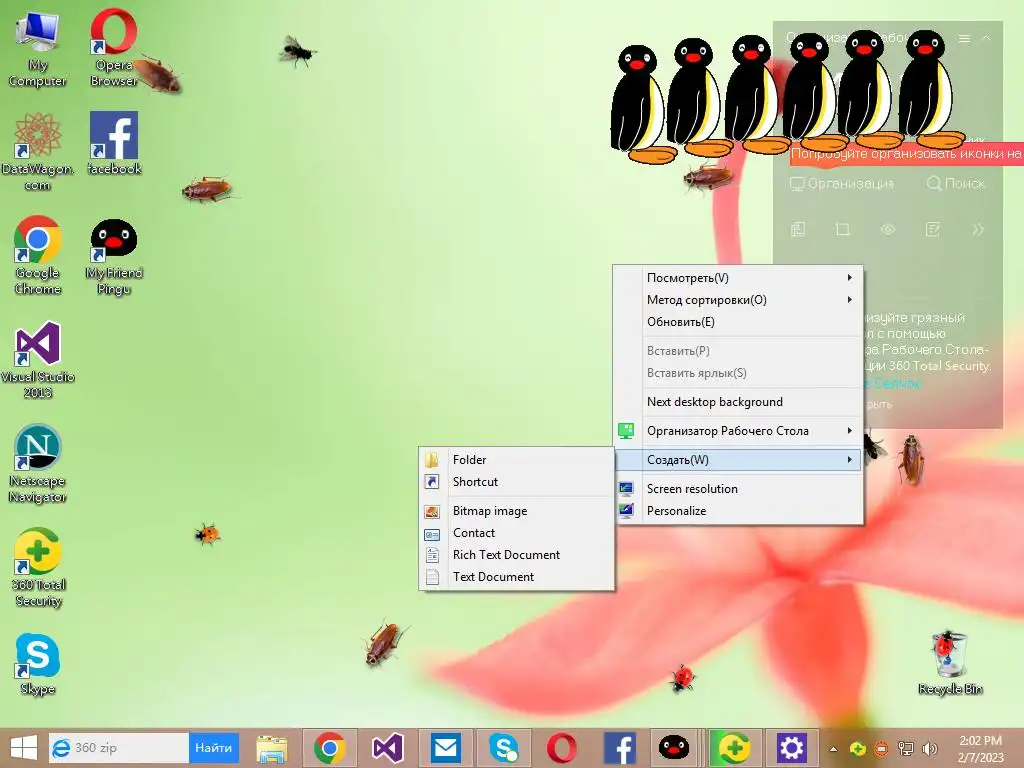This screenshot has width=1024, height=768.
Task: Open the settings gear app on taskbar
Action: pyautogui.click(x=792, y=748)
